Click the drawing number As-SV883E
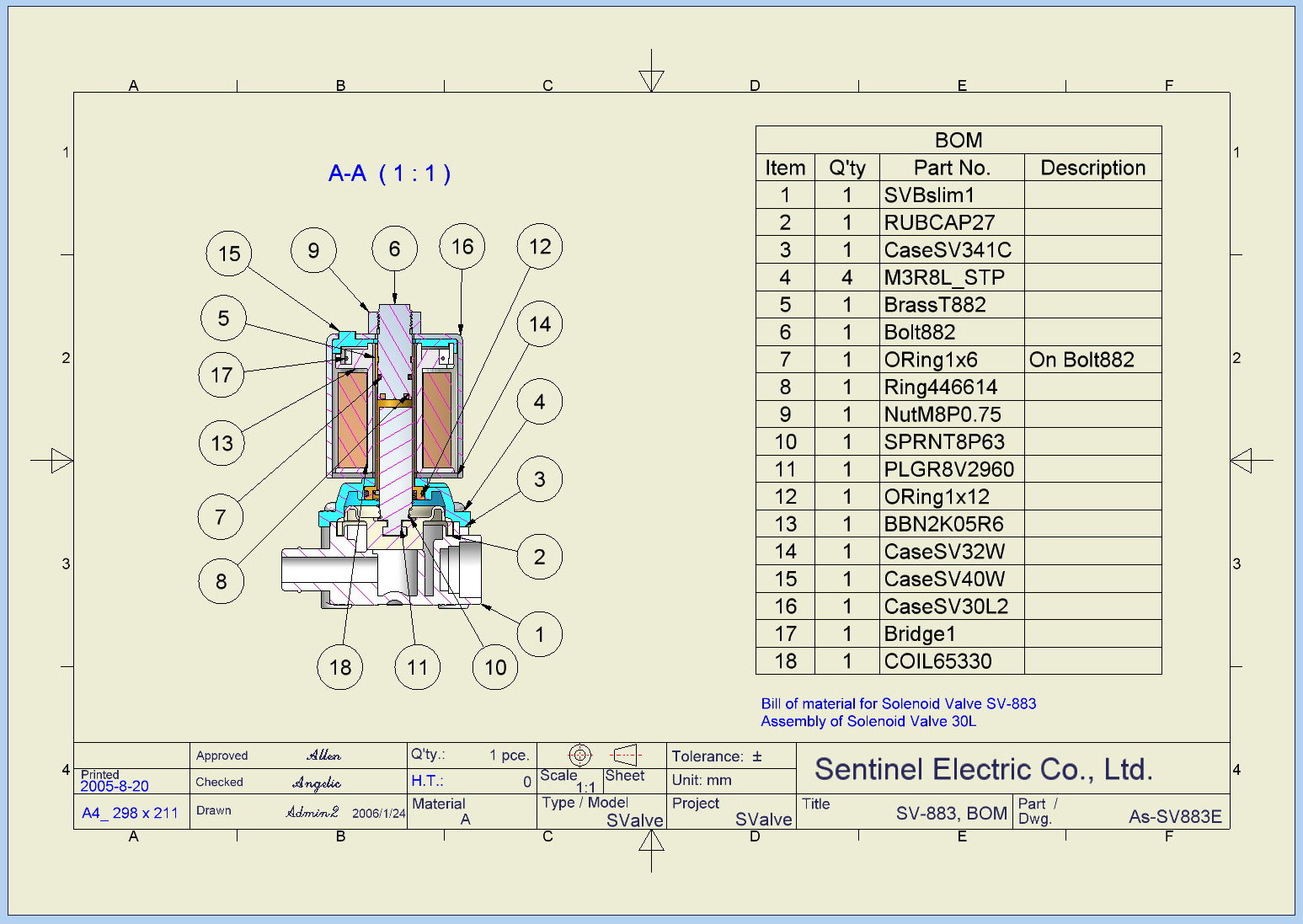Image resolution: width=1303 pixels, height=924 pixels. (x=1174, y=816)
